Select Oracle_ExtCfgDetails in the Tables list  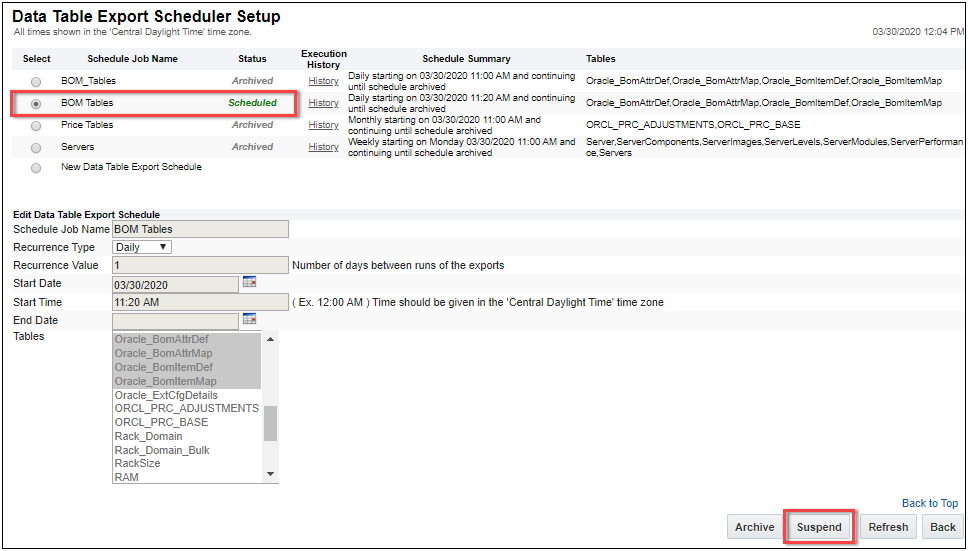coord(166,395)
